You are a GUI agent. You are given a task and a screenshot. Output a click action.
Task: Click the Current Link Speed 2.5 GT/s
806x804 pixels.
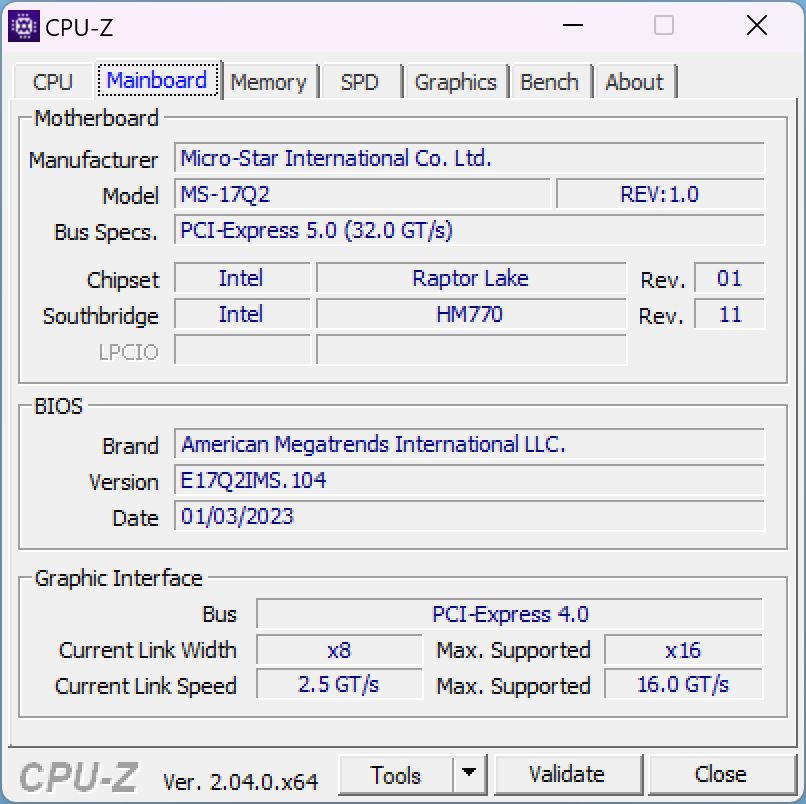(339, 684)
